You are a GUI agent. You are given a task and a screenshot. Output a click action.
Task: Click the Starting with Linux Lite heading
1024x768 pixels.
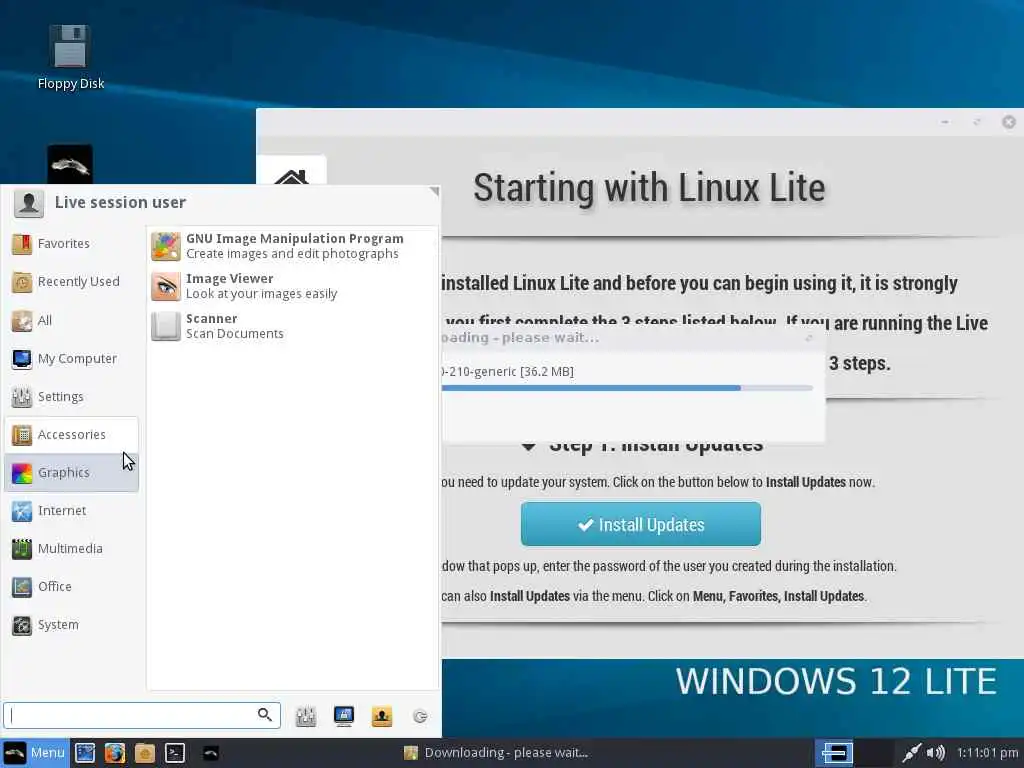(649, 188)
